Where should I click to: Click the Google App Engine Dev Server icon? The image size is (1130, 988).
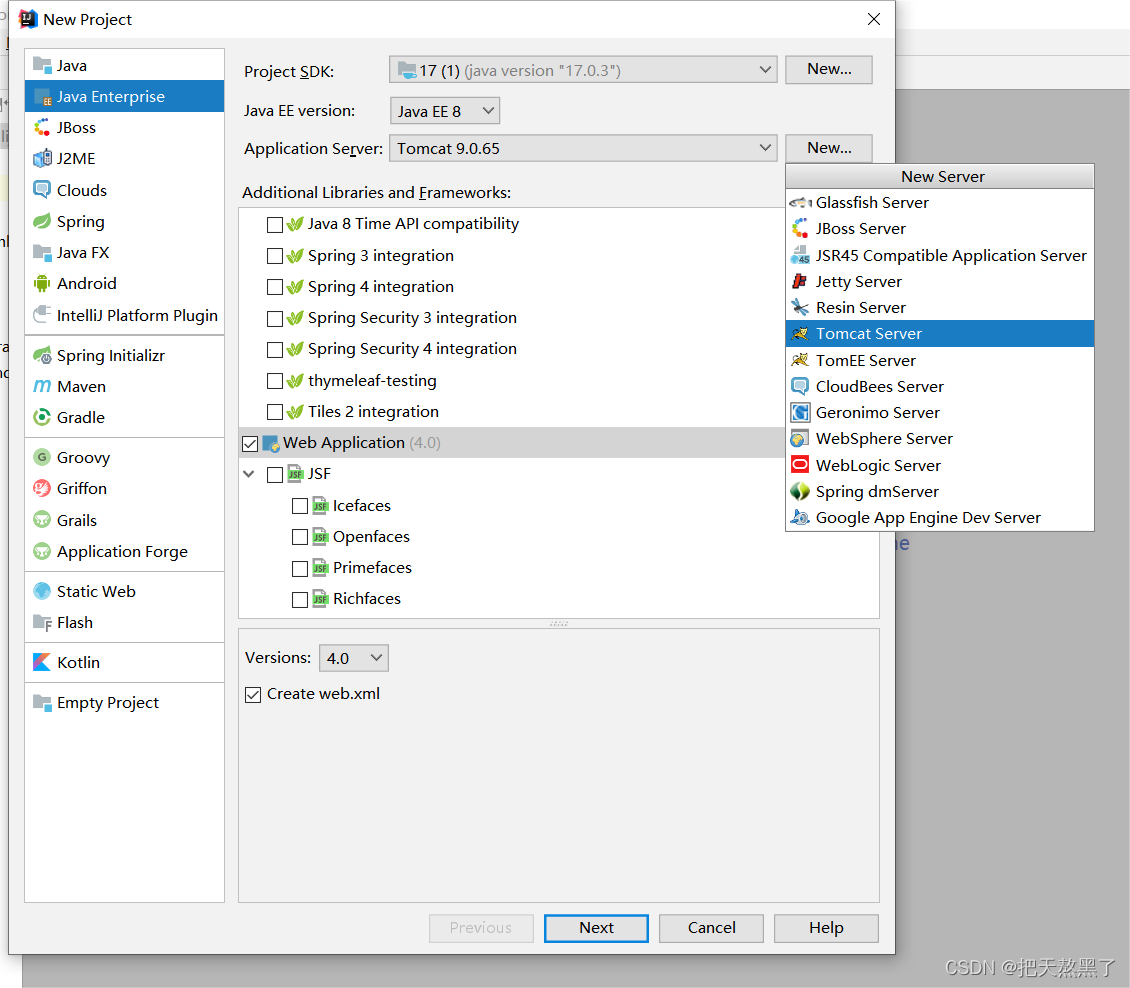(800, 517)
